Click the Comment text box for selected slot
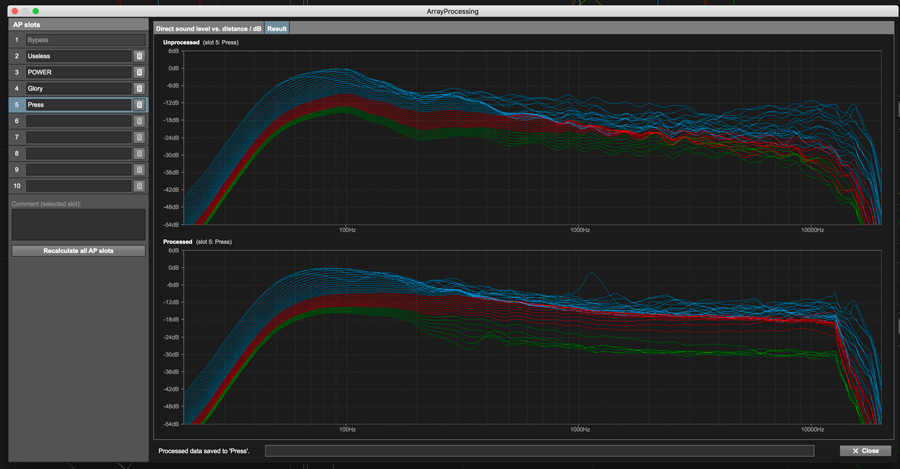900x469 pixels. (x=79, y=224)
